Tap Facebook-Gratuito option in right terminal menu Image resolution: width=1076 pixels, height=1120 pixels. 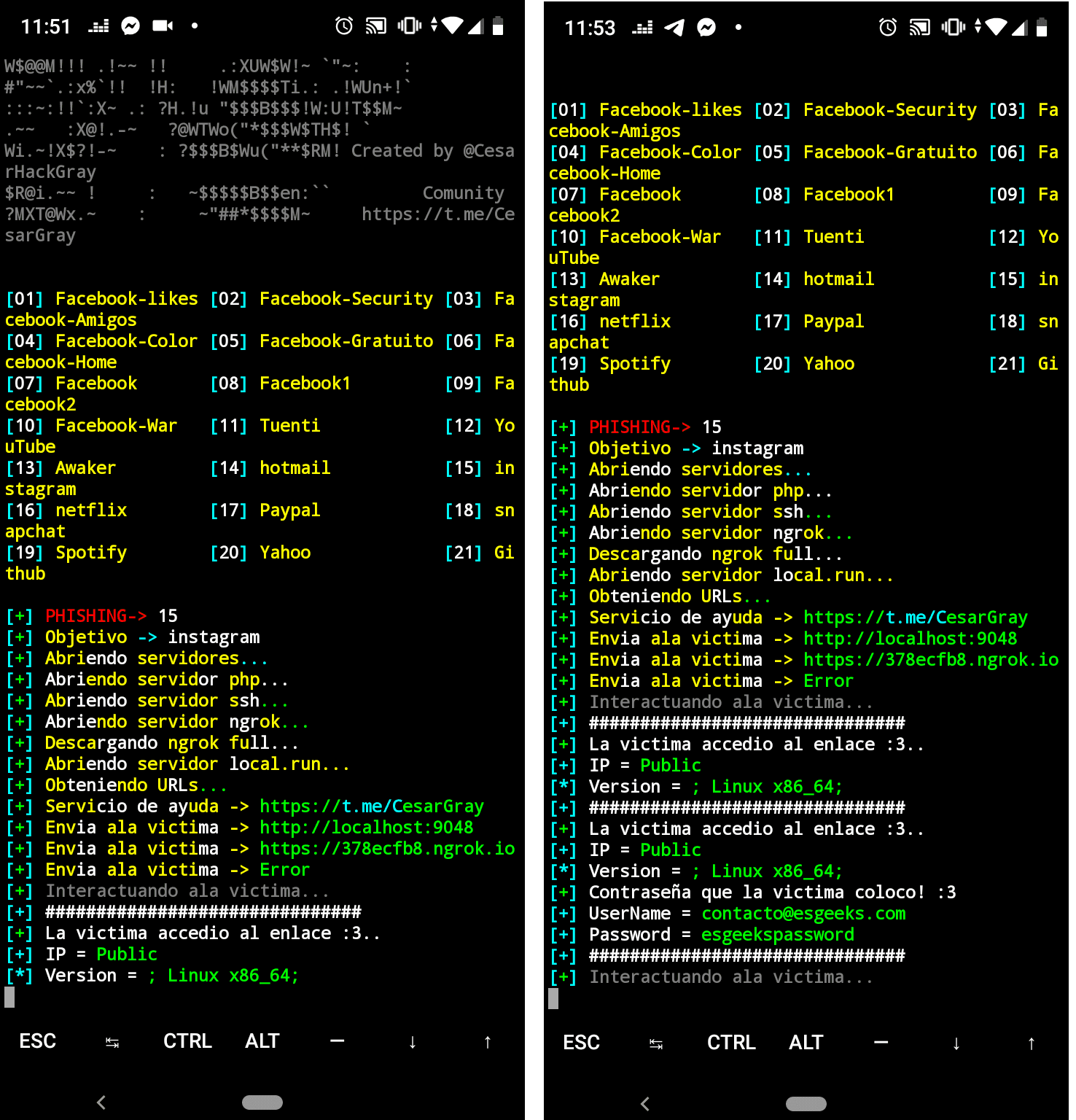890,152
